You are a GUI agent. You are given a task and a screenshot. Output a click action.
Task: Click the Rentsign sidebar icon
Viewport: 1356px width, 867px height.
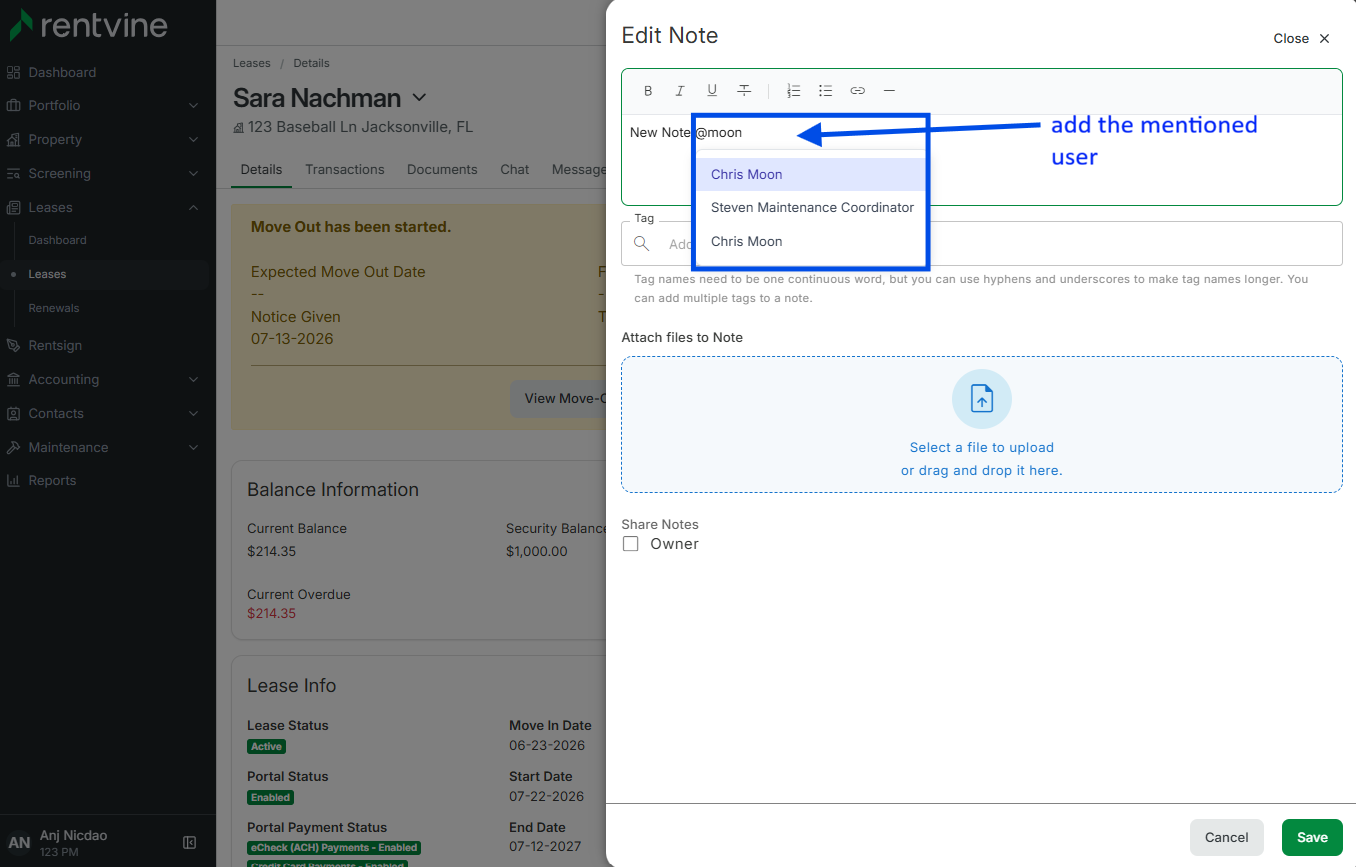(x=13, y=345)
